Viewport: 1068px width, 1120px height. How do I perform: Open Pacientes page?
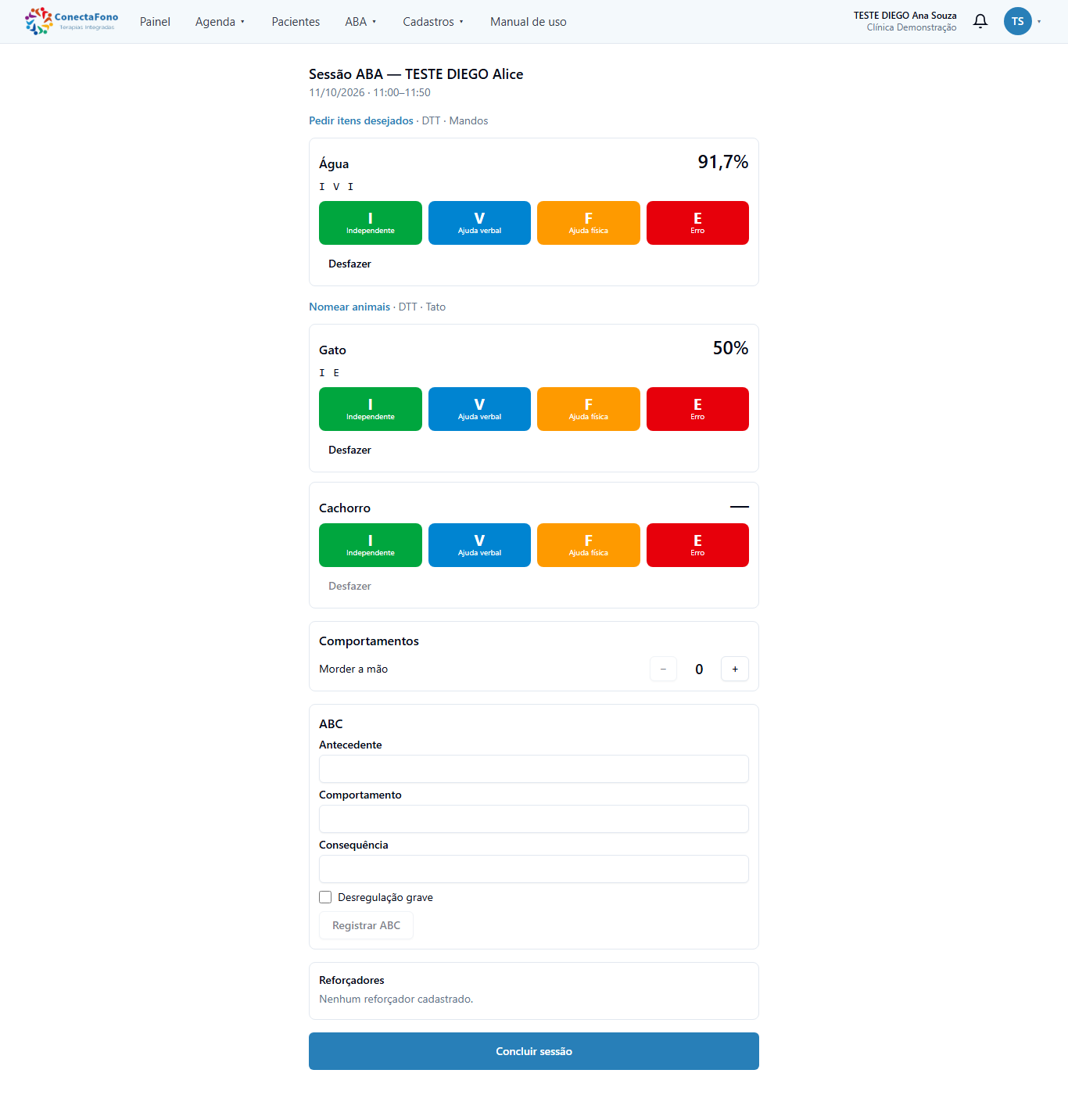pyautogui.click(x=296, y=22)
